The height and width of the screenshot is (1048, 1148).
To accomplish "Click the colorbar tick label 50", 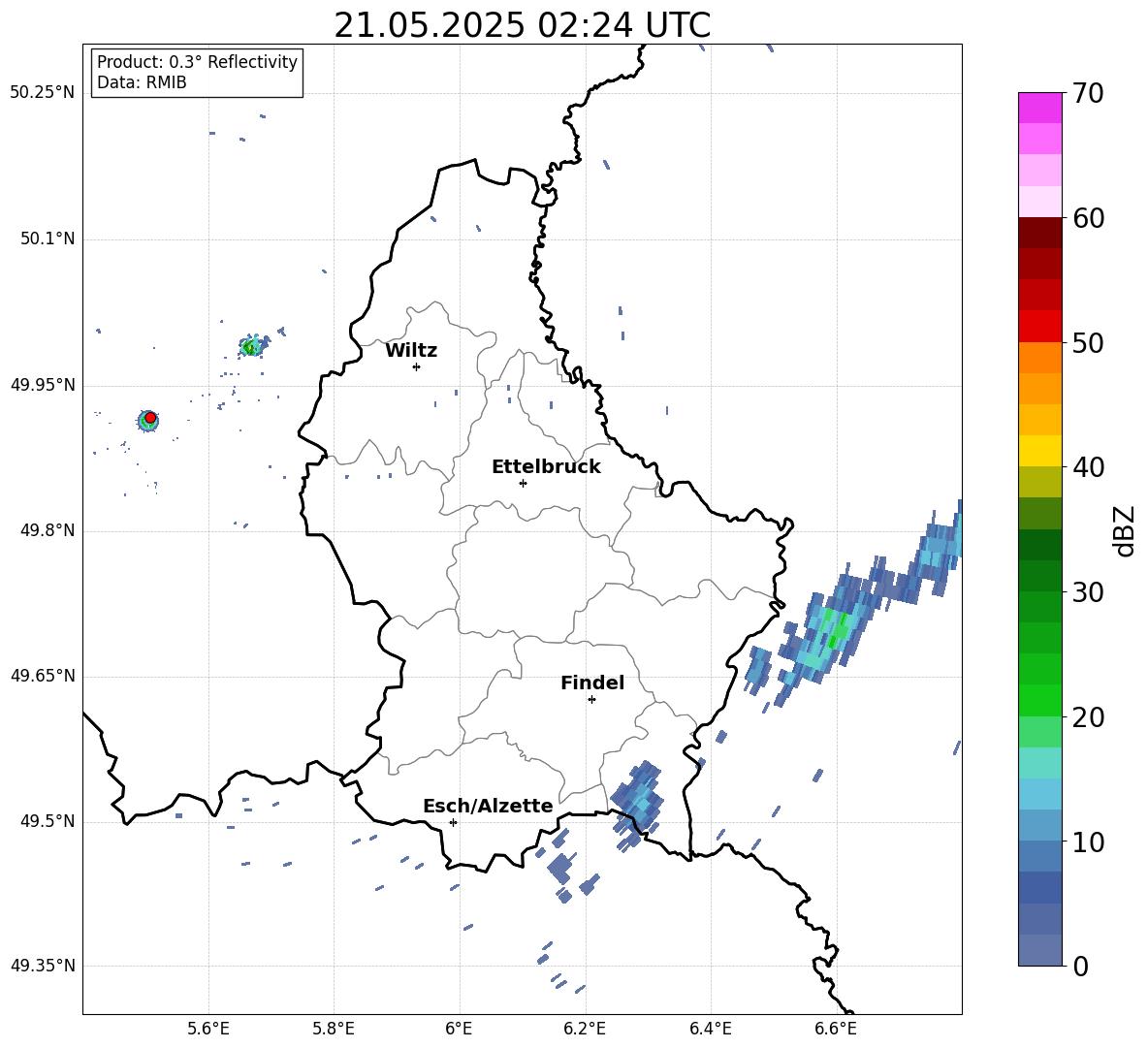I will click(x=1088, y=343).
